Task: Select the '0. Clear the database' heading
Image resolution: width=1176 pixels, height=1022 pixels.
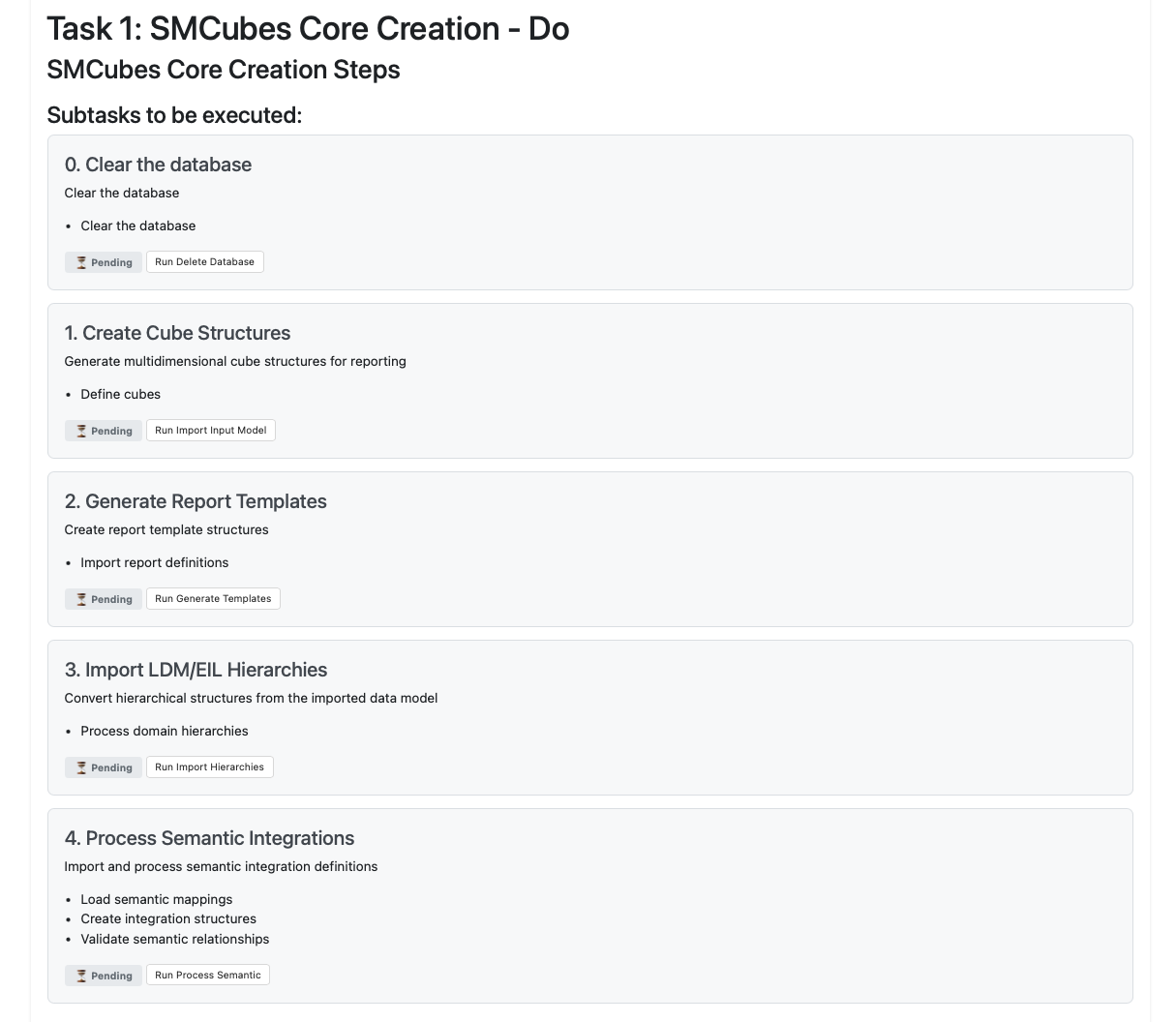Action: 158,165
